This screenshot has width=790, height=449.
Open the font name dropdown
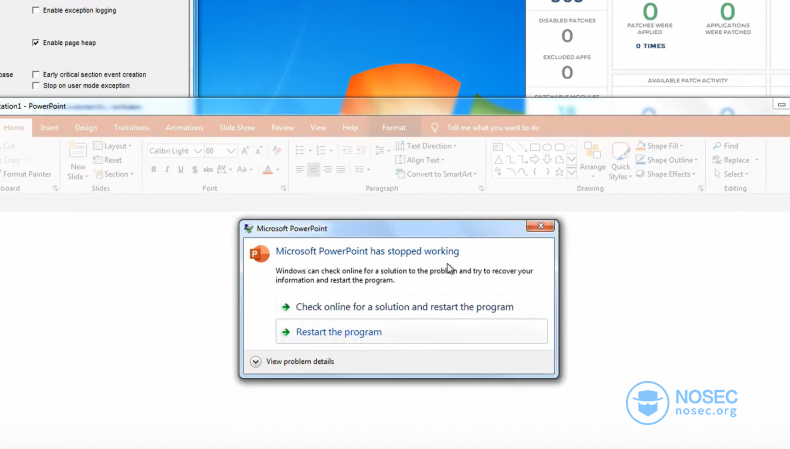click(198, 151)
